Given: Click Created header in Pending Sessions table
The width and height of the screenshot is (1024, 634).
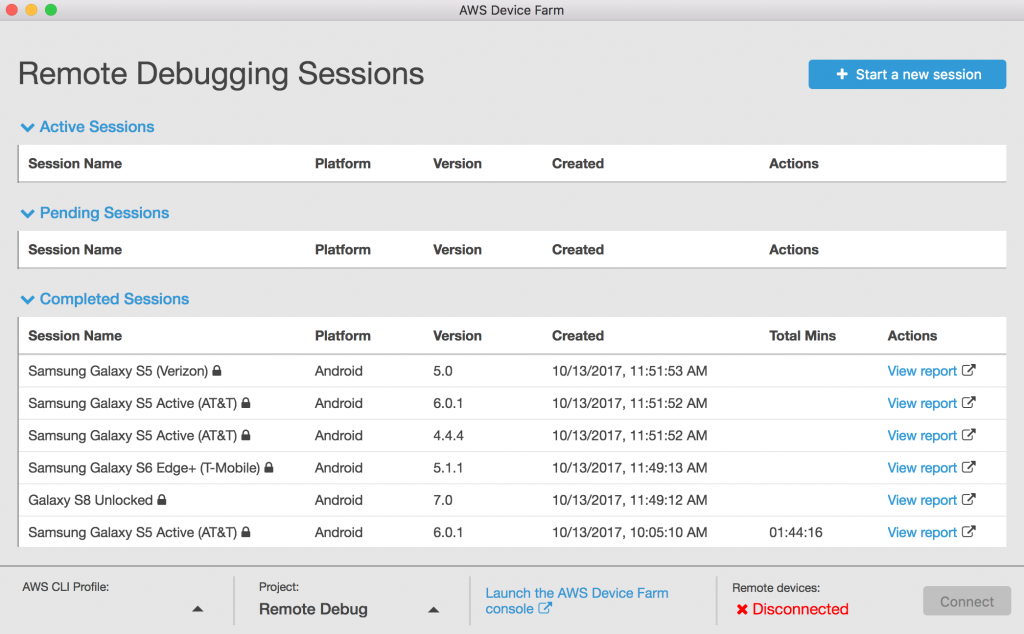Looking at the screenshot, I should point(578,249).
